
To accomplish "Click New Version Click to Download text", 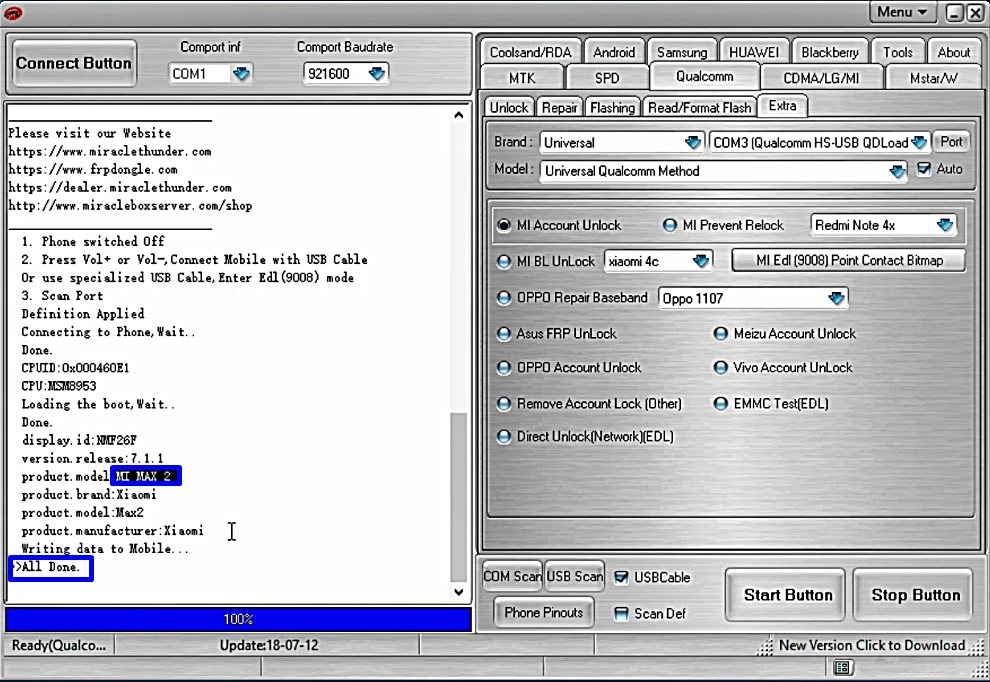I will (x=871, y=645).
